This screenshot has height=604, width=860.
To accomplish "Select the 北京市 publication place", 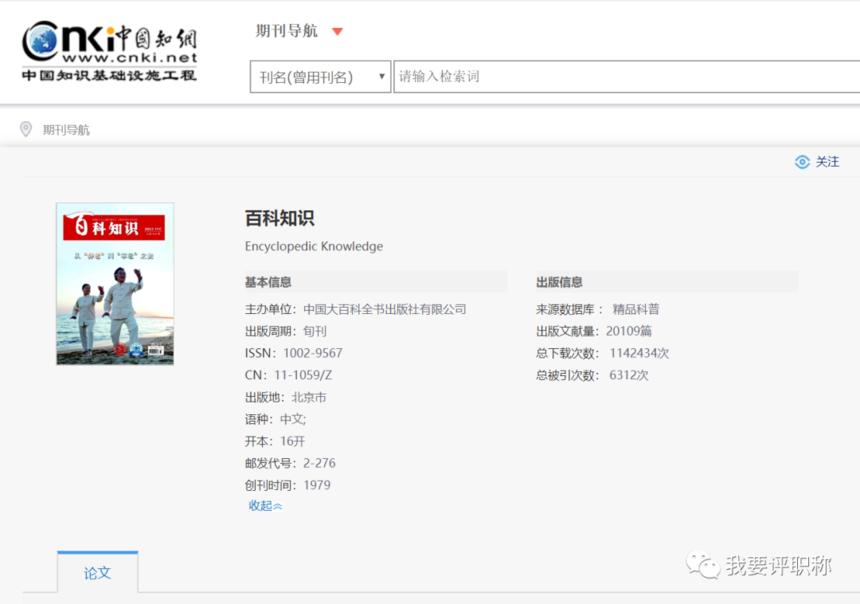I will pos(309,397).
